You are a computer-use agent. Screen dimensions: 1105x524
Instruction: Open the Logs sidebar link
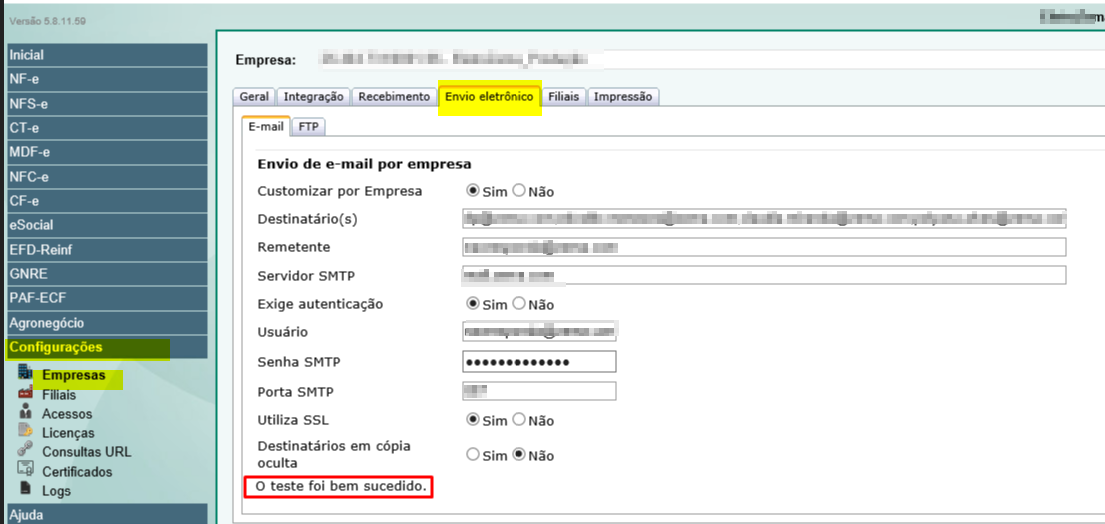coord(56,491)
